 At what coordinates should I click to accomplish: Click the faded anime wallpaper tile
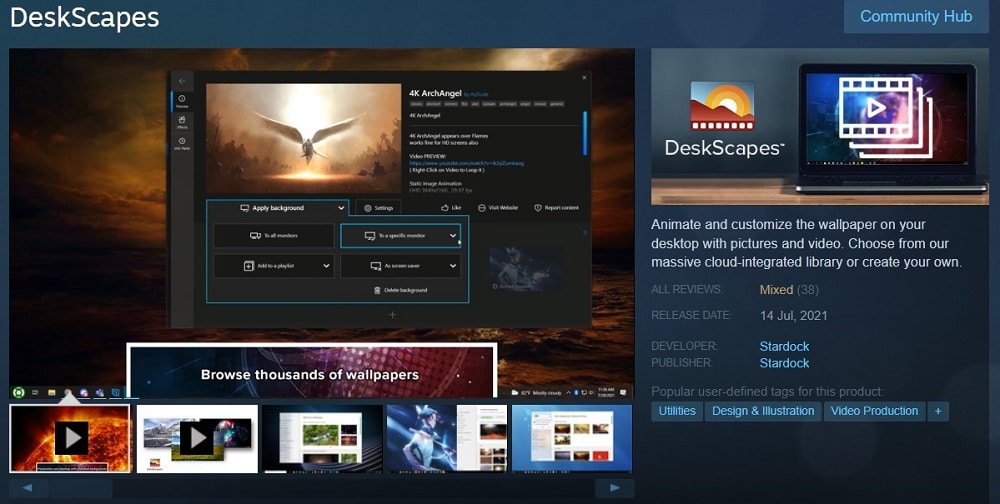526,269
